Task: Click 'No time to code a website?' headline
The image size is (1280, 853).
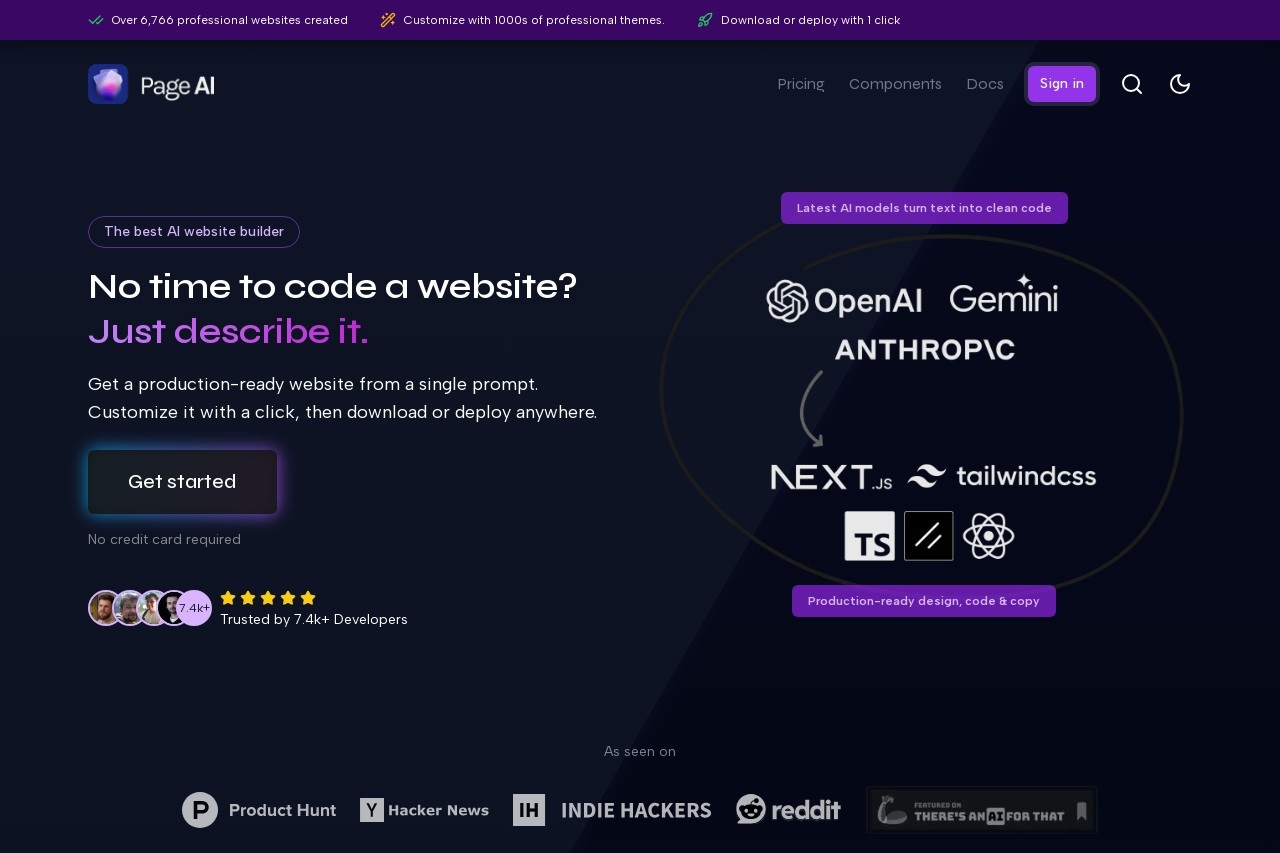Action: (x=333, y=287)
